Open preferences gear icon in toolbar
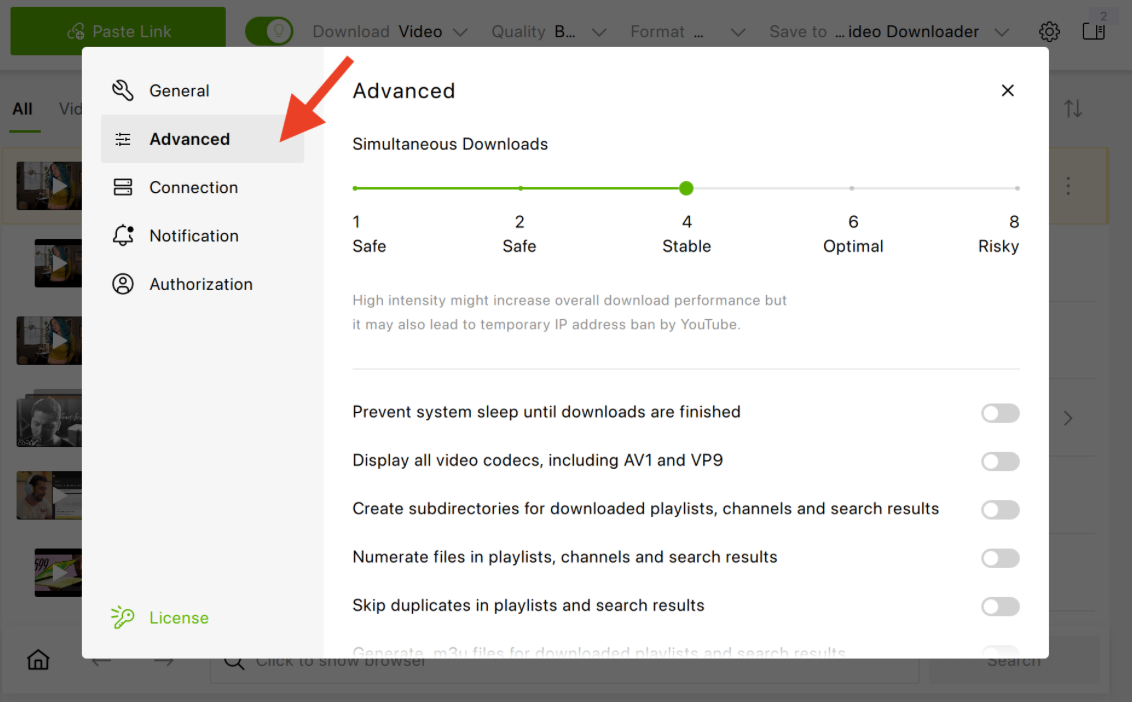Image resolution: width=1132 pixels, height=702 pixels. click(x=1049, y=32)
